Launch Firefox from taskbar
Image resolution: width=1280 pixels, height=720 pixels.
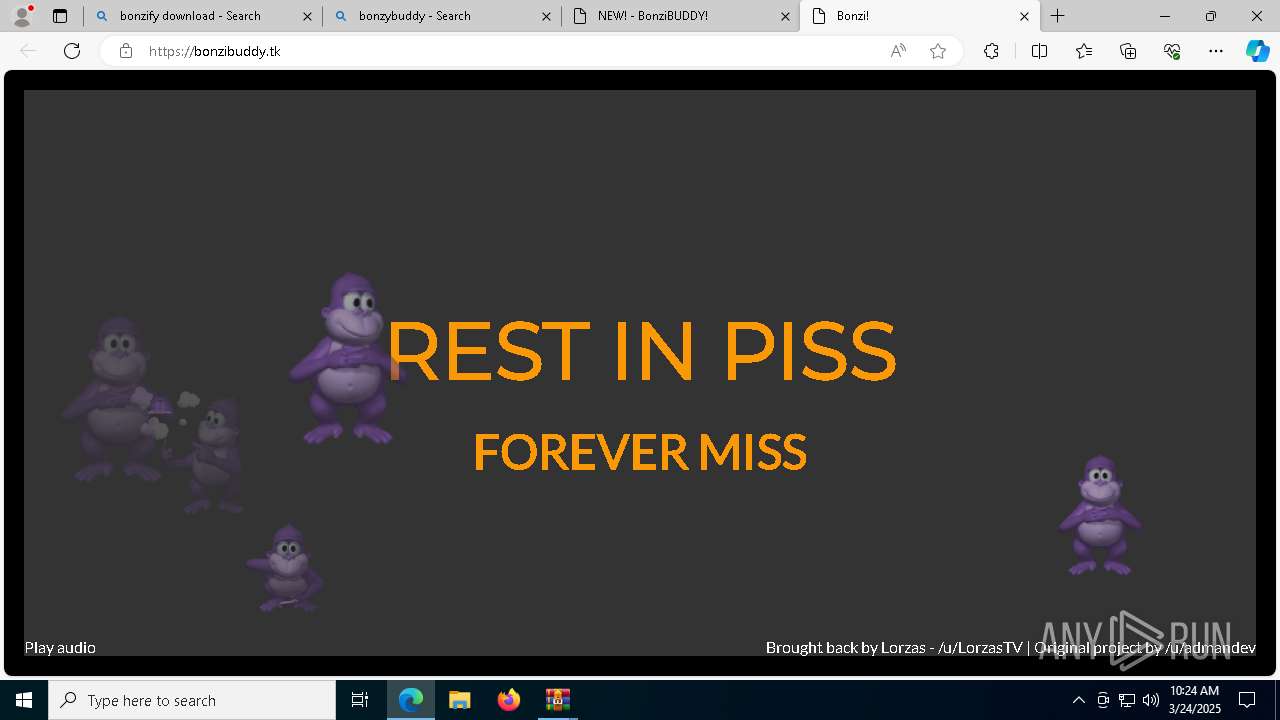click(509, 700)
